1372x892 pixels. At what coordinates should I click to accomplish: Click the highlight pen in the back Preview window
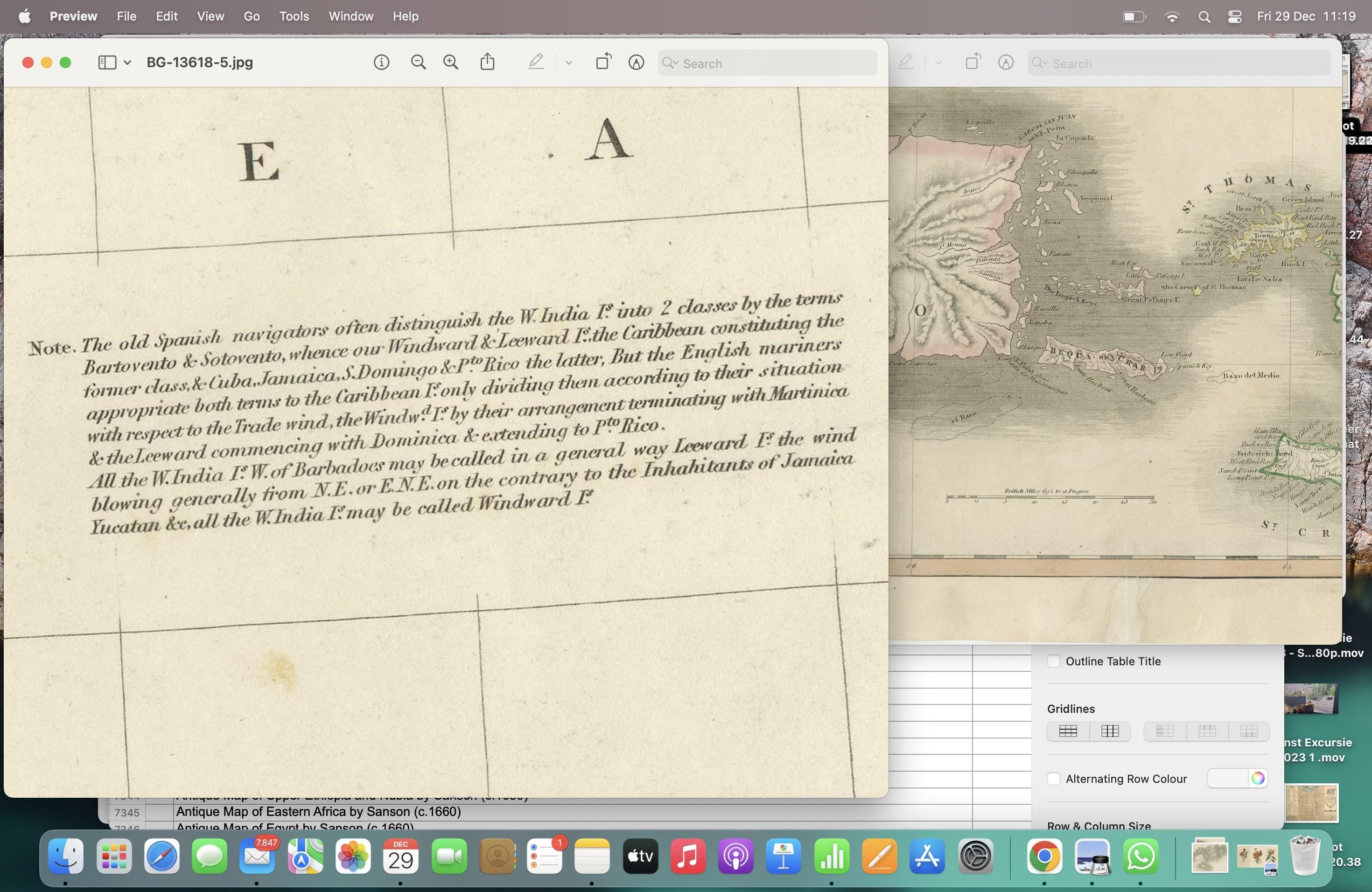coord(906,62)
